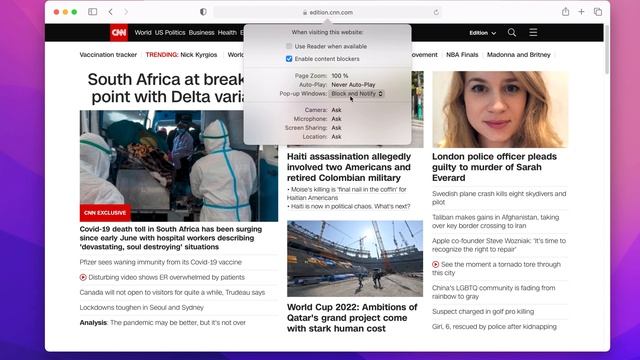The width and height of the screenshot is (640, 360).
Task: Open the Pfizer waning immunity story
Action: 160,262
